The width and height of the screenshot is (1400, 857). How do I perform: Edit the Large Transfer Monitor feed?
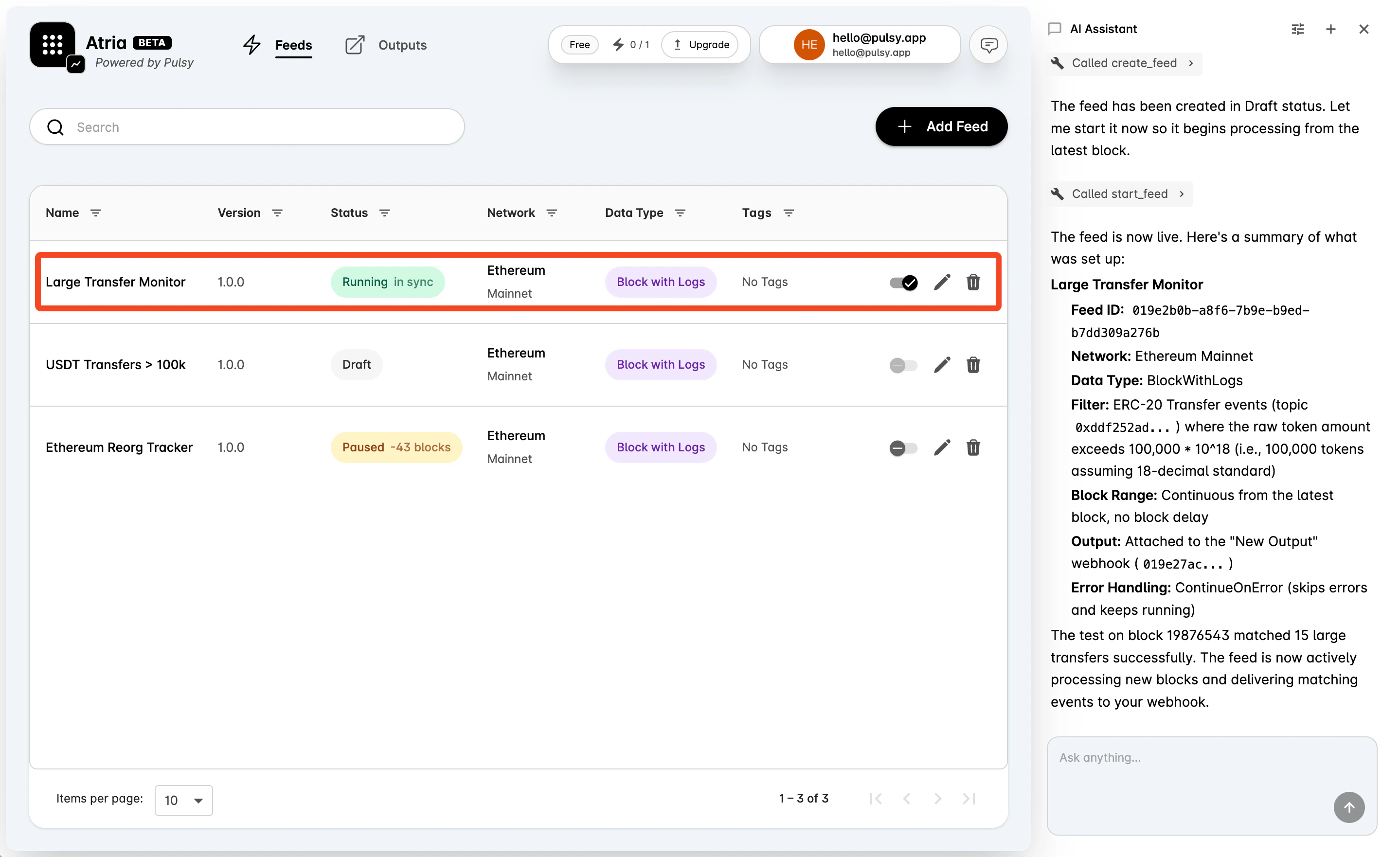(942, 282)
